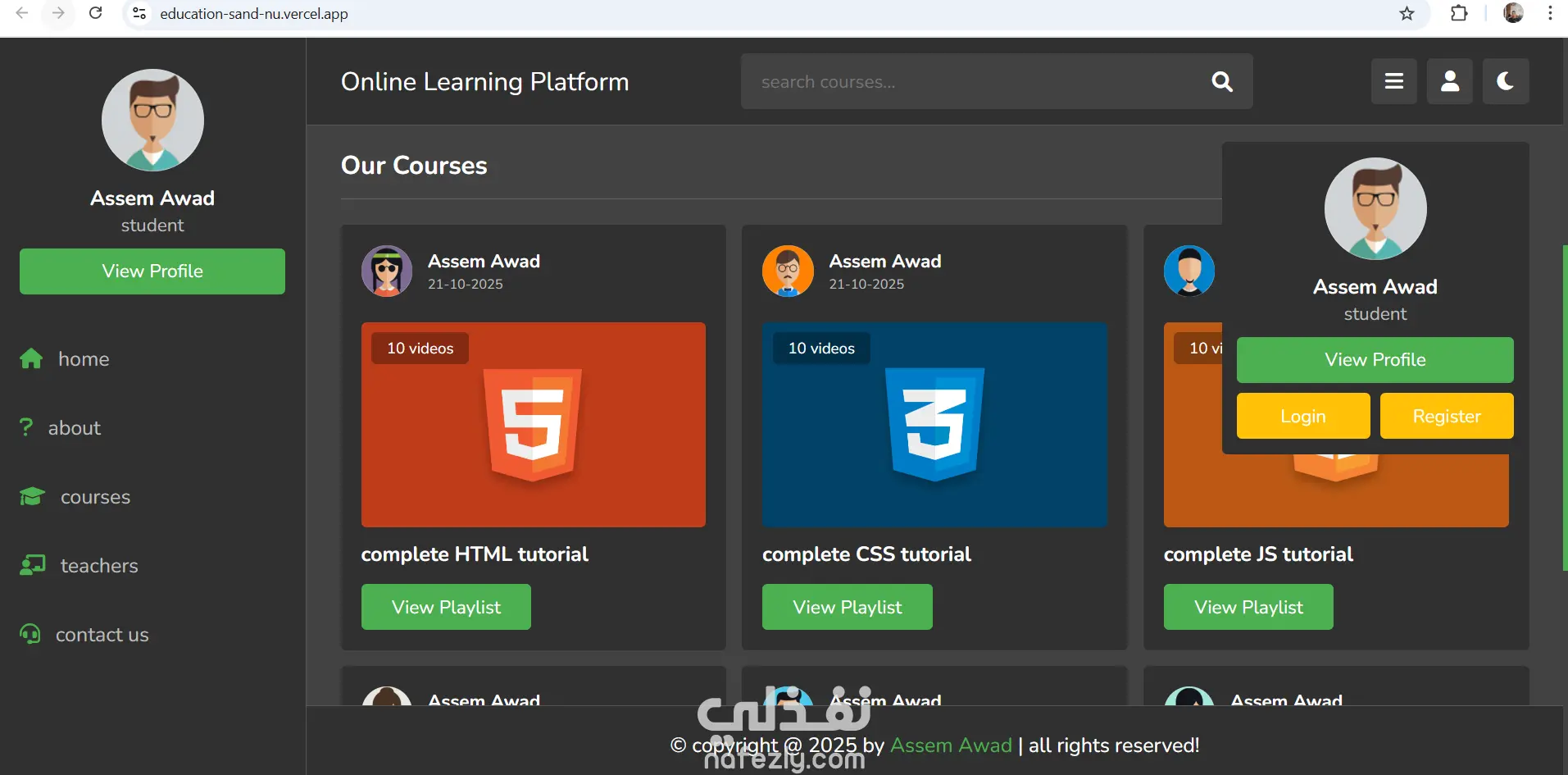
Task: Click complete JS tutorial title
Action: [x=1258, y=554]
